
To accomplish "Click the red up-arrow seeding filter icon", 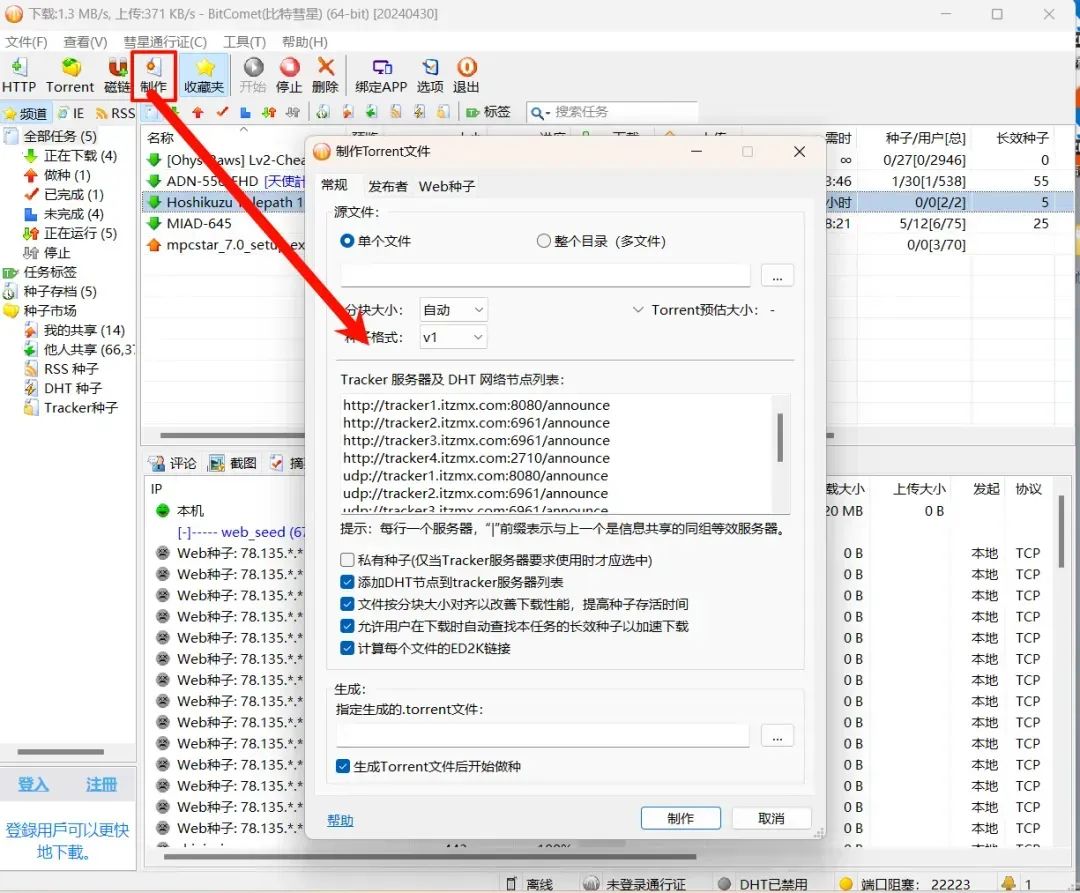I will tap(198, 112).
